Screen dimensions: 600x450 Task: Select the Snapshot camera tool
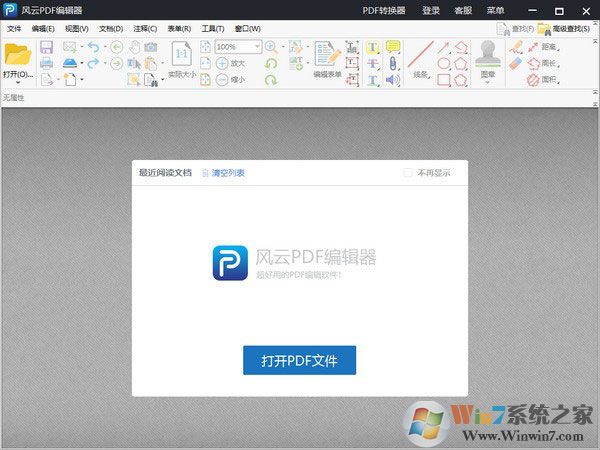tap(150, 47)
